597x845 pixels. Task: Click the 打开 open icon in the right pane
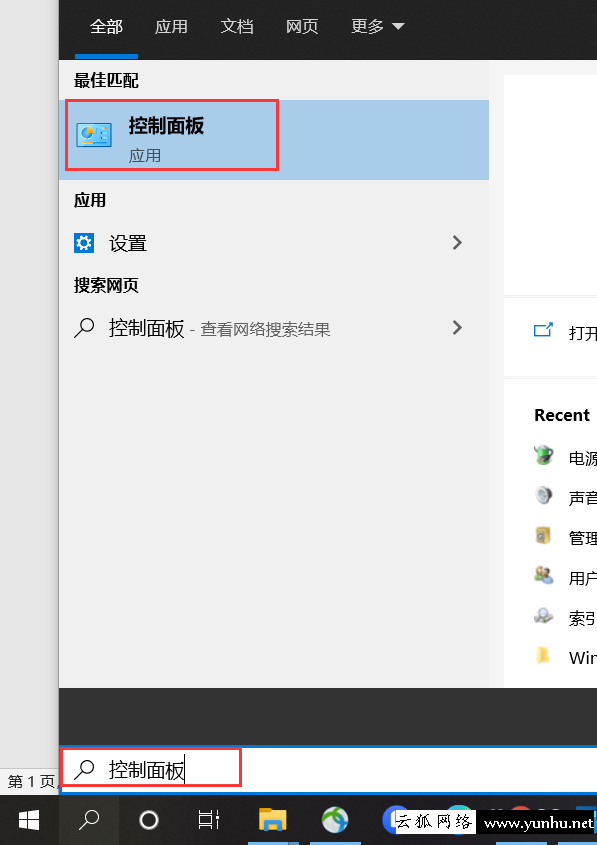pyautogui.click(x=543, y=330)
